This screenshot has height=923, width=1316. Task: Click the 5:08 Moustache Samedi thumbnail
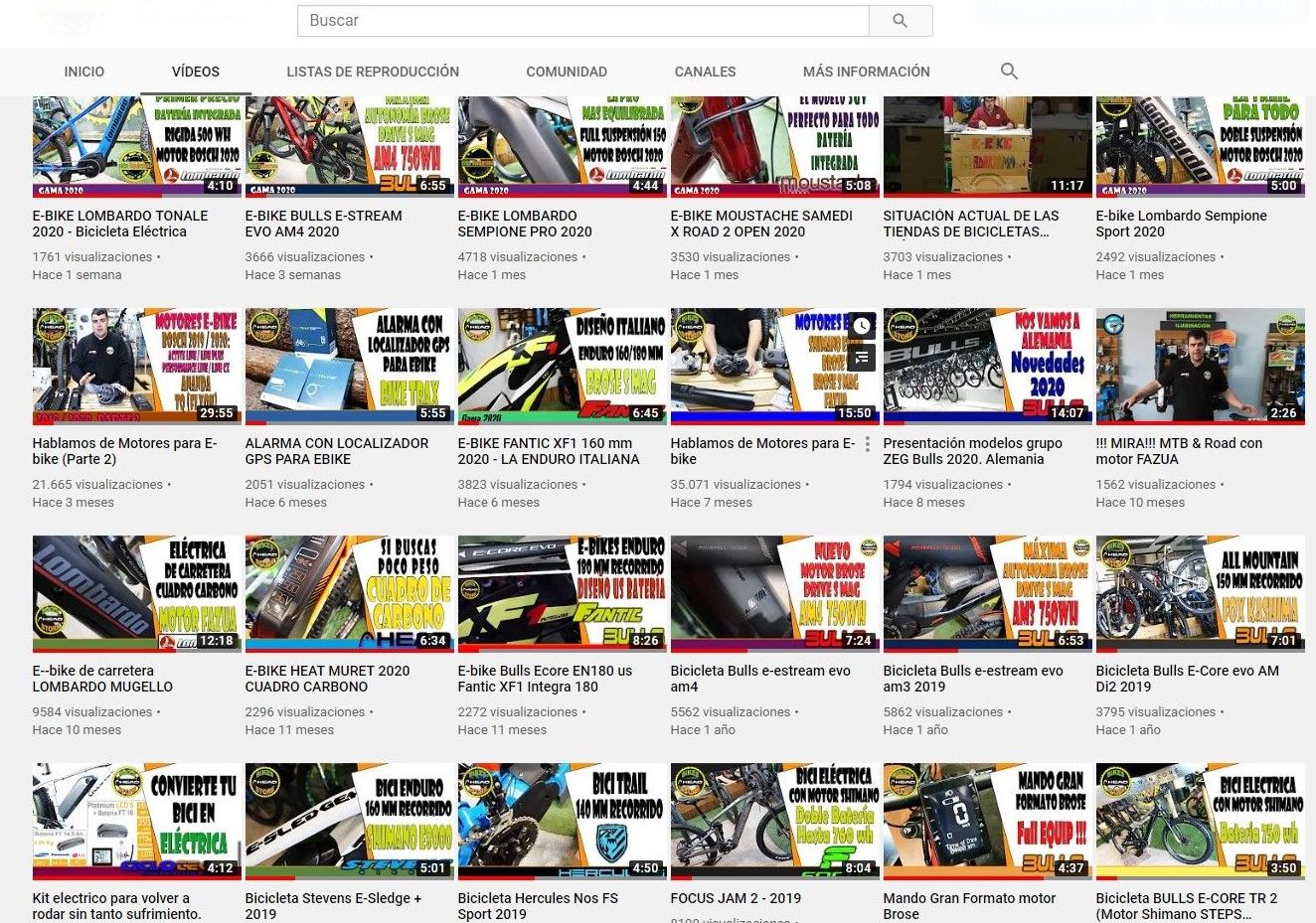point(775,145)
